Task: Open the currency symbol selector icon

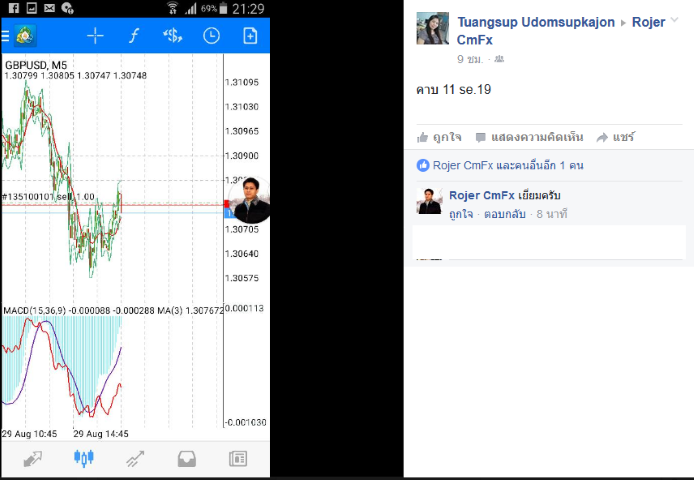Action: tap(173, 36)
